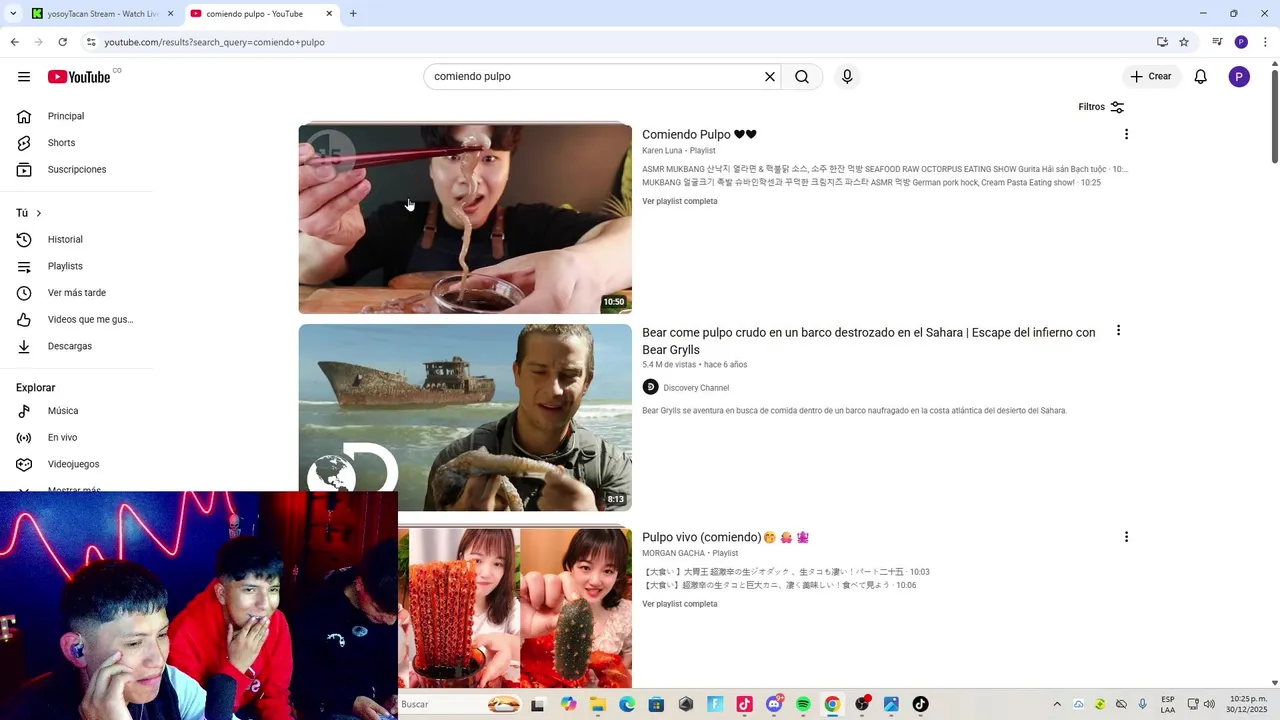Click the address bar URL
Screen dimensions: 1280x720
[x=214, y=43]
